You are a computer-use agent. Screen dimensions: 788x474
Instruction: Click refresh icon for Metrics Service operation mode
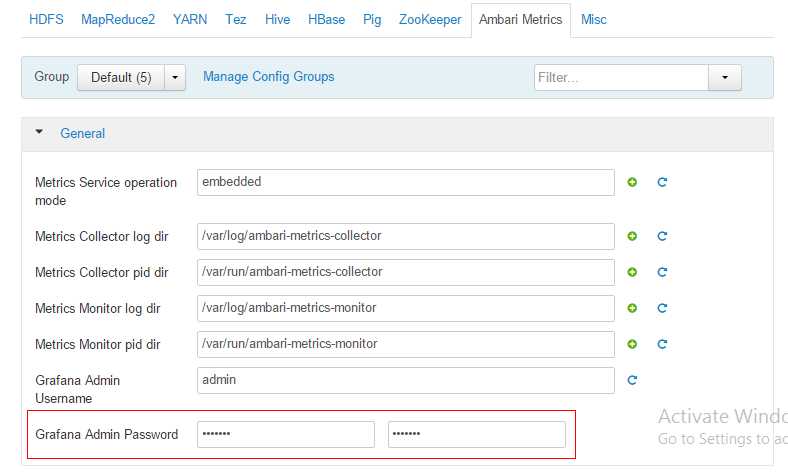point(662,182)
